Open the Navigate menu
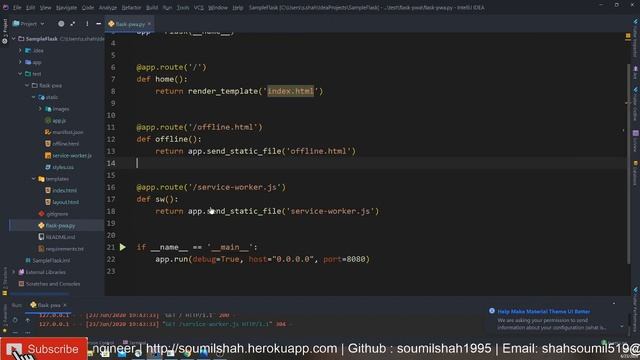 tap(66, 7)
